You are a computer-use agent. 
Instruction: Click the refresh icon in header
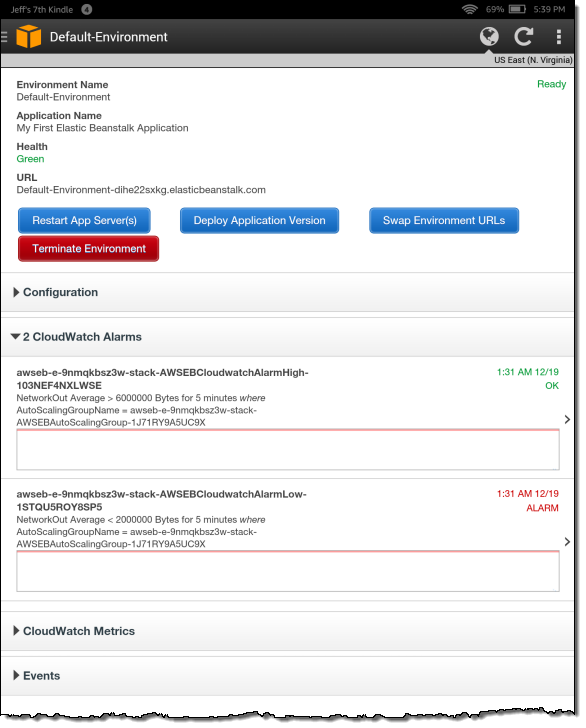pos(523,37)
